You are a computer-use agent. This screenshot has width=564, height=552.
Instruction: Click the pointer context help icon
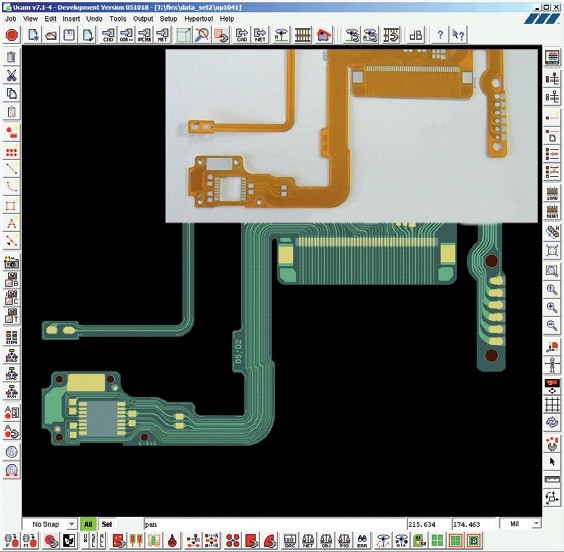point(458,35)
